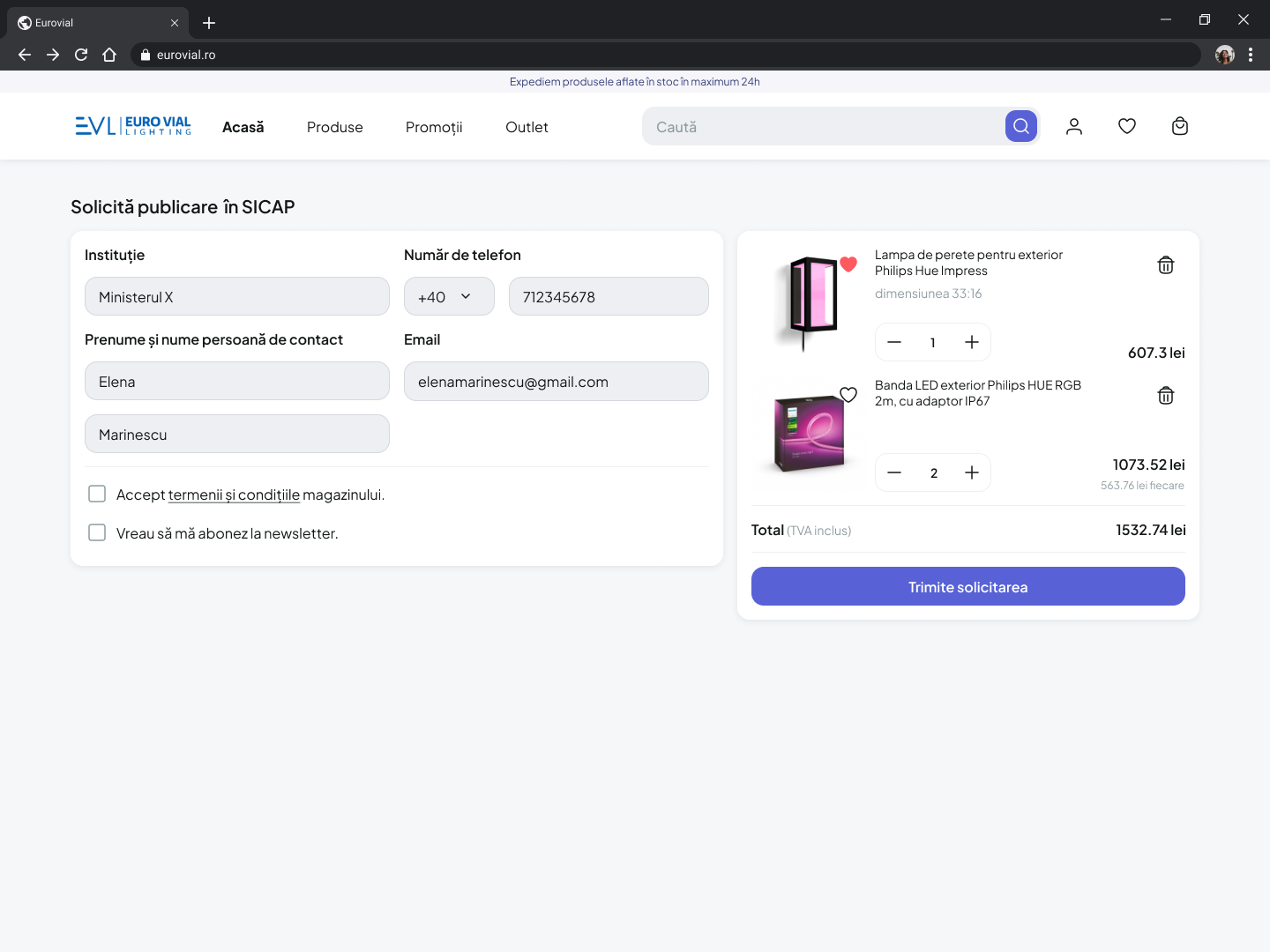Expand the +40 country code dropdown
Viewport: 1270px width, 952px height.
pos(449,296)
